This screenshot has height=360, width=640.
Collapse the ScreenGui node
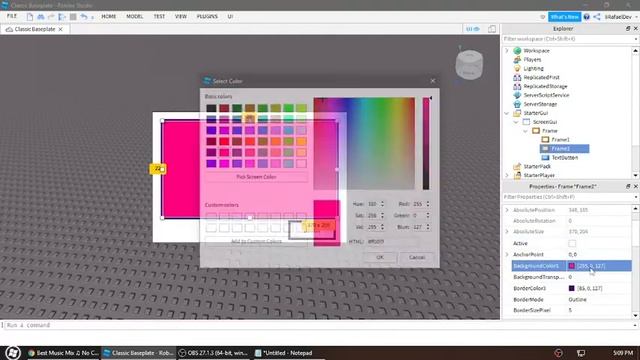[x=516, y=122]
